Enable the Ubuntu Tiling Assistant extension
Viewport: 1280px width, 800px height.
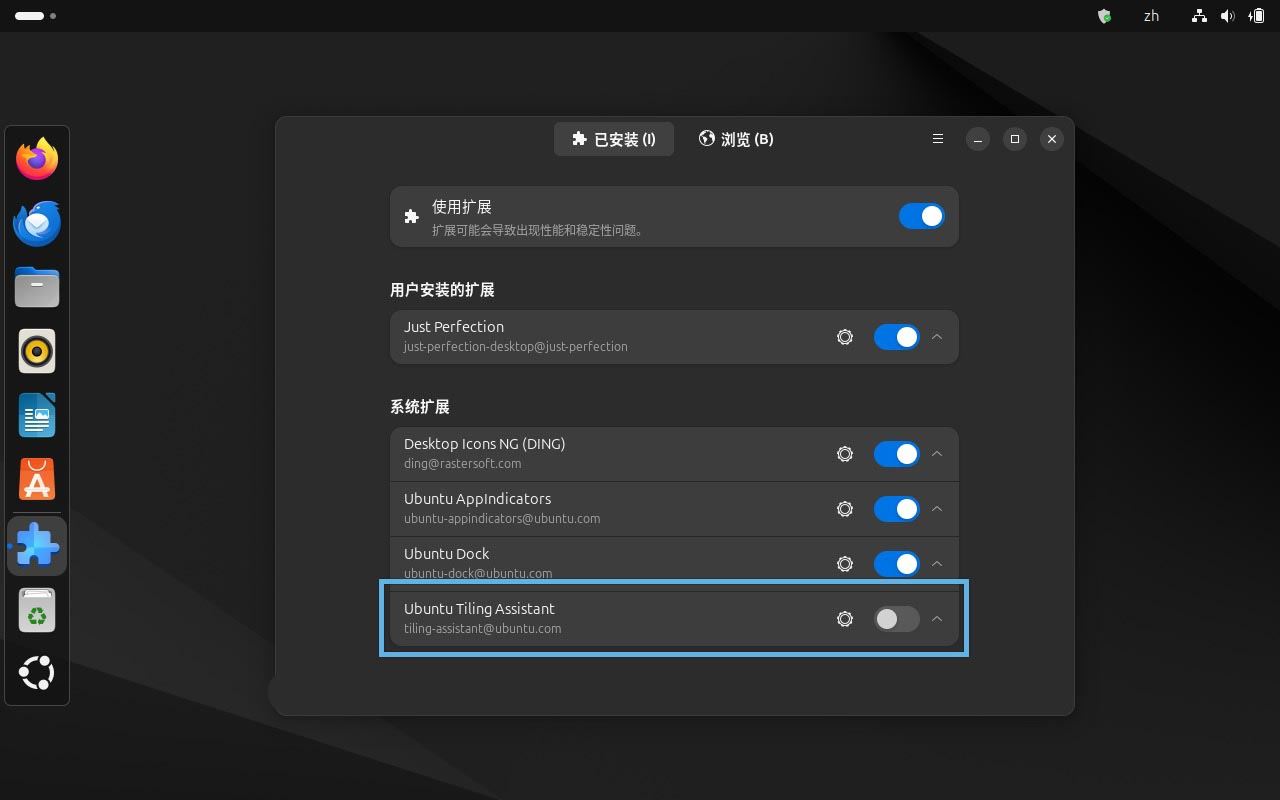896,619
